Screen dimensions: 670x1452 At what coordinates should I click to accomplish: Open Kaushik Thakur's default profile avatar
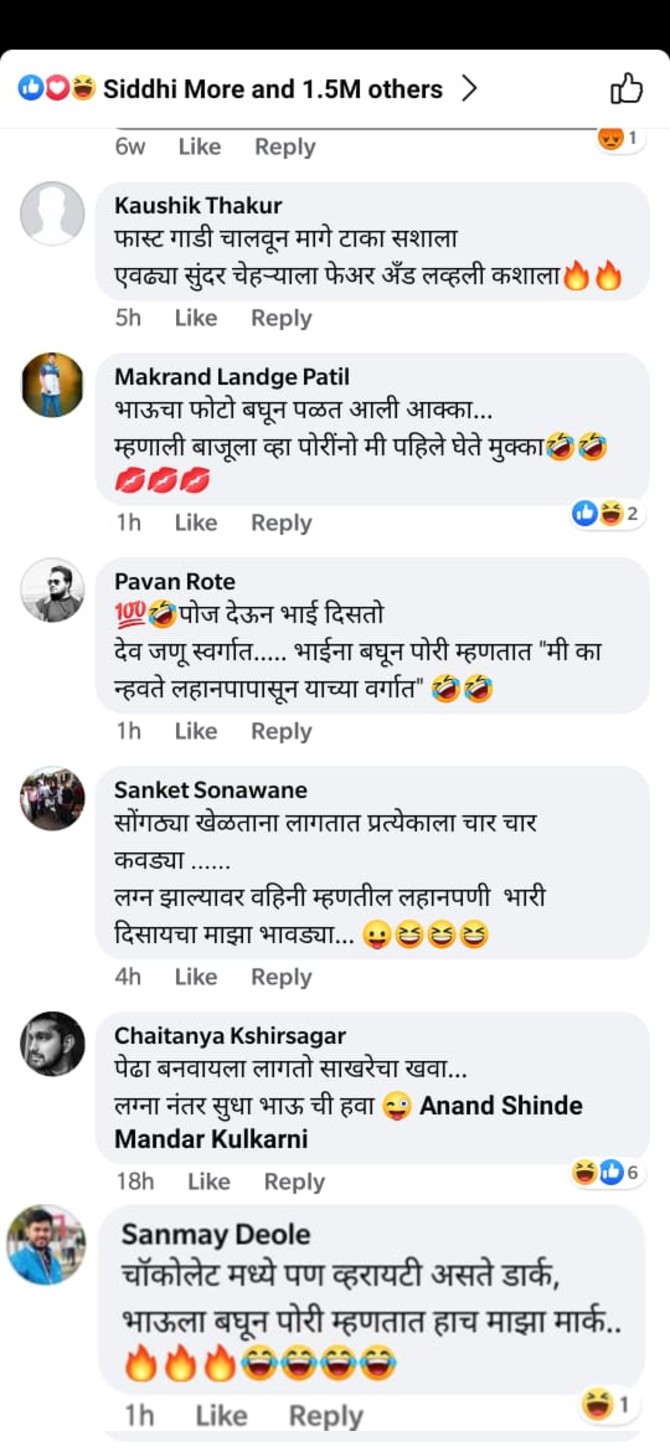coord(52,213)
